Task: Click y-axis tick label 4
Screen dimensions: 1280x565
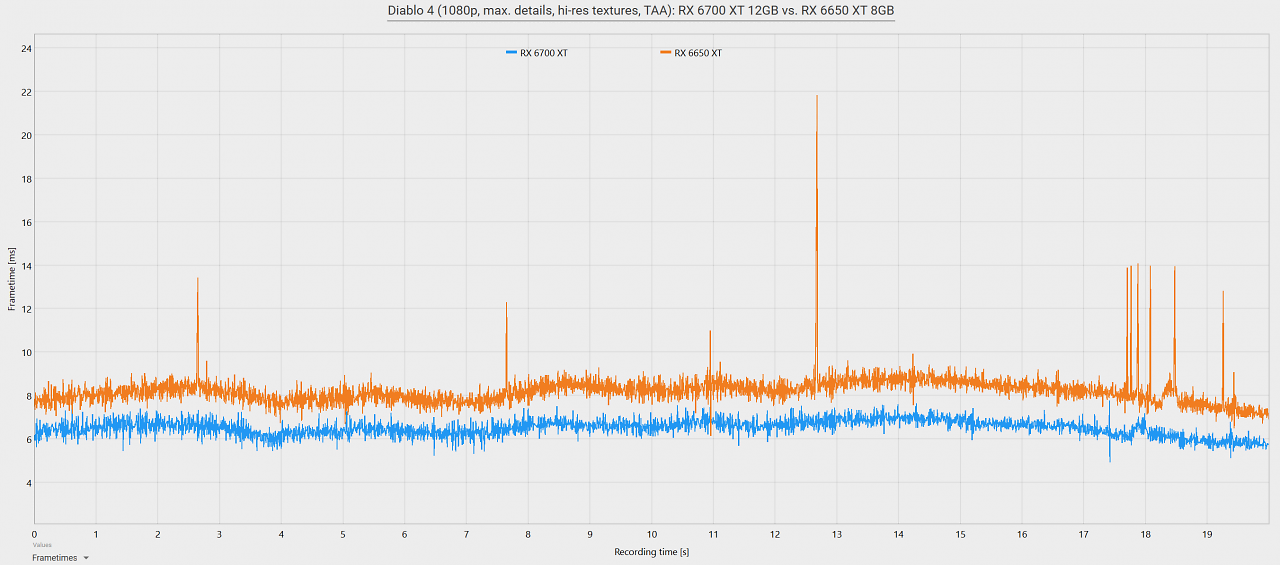Action: click(29, 483)
